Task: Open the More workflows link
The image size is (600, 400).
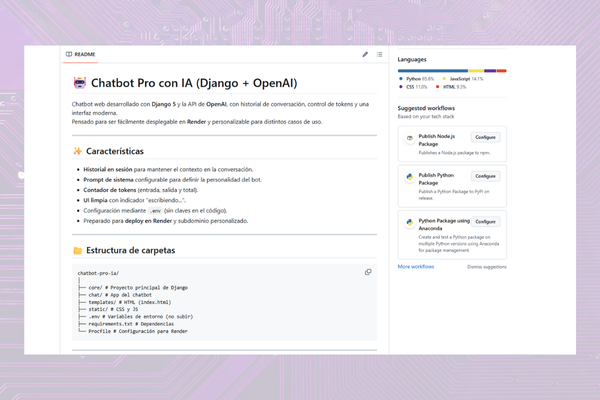Action: (x=416, y=266)
